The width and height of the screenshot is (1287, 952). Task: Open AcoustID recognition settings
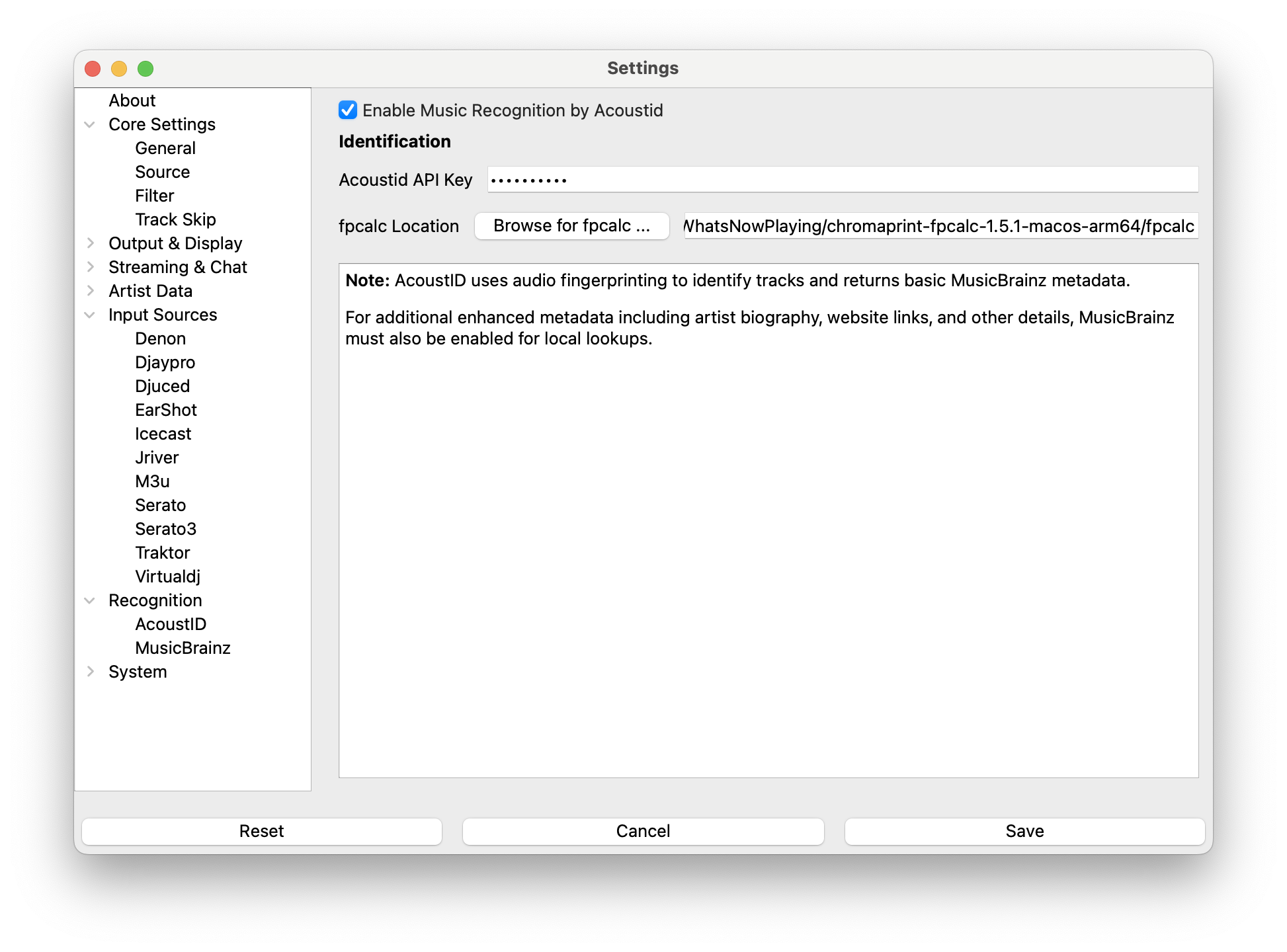[171, 624]
